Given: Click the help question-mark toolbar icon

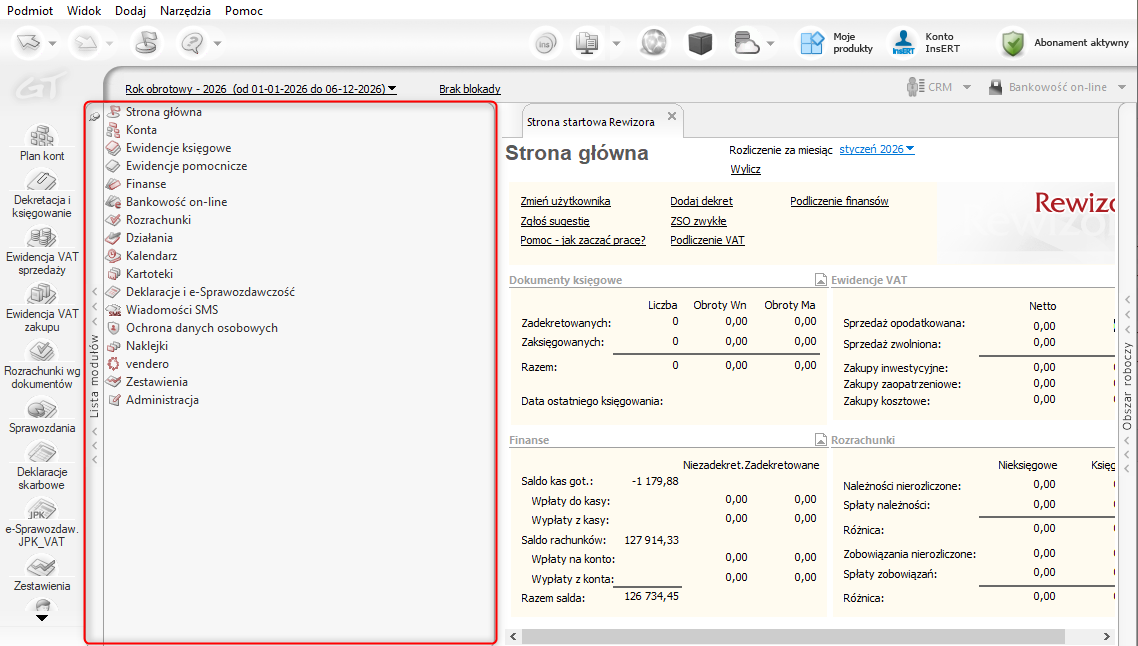Looking at the screenshot, I should 193,43.
